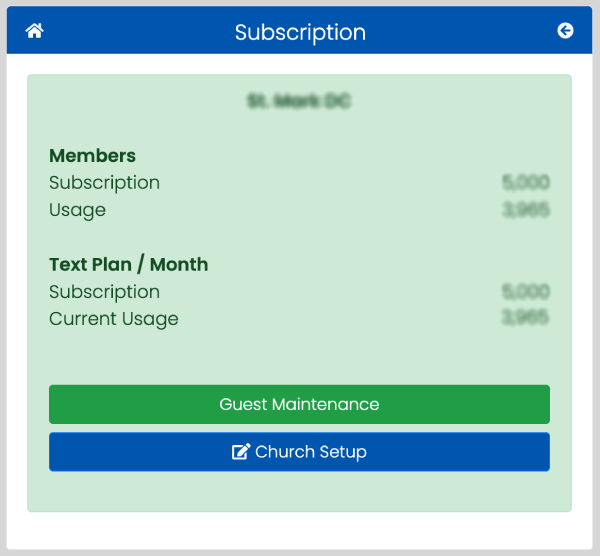Image resolution: width=600 pixels, height=556 pixels.
Task: Click the pencil edit icon on Church Setup
Action: tap(241, 452)
